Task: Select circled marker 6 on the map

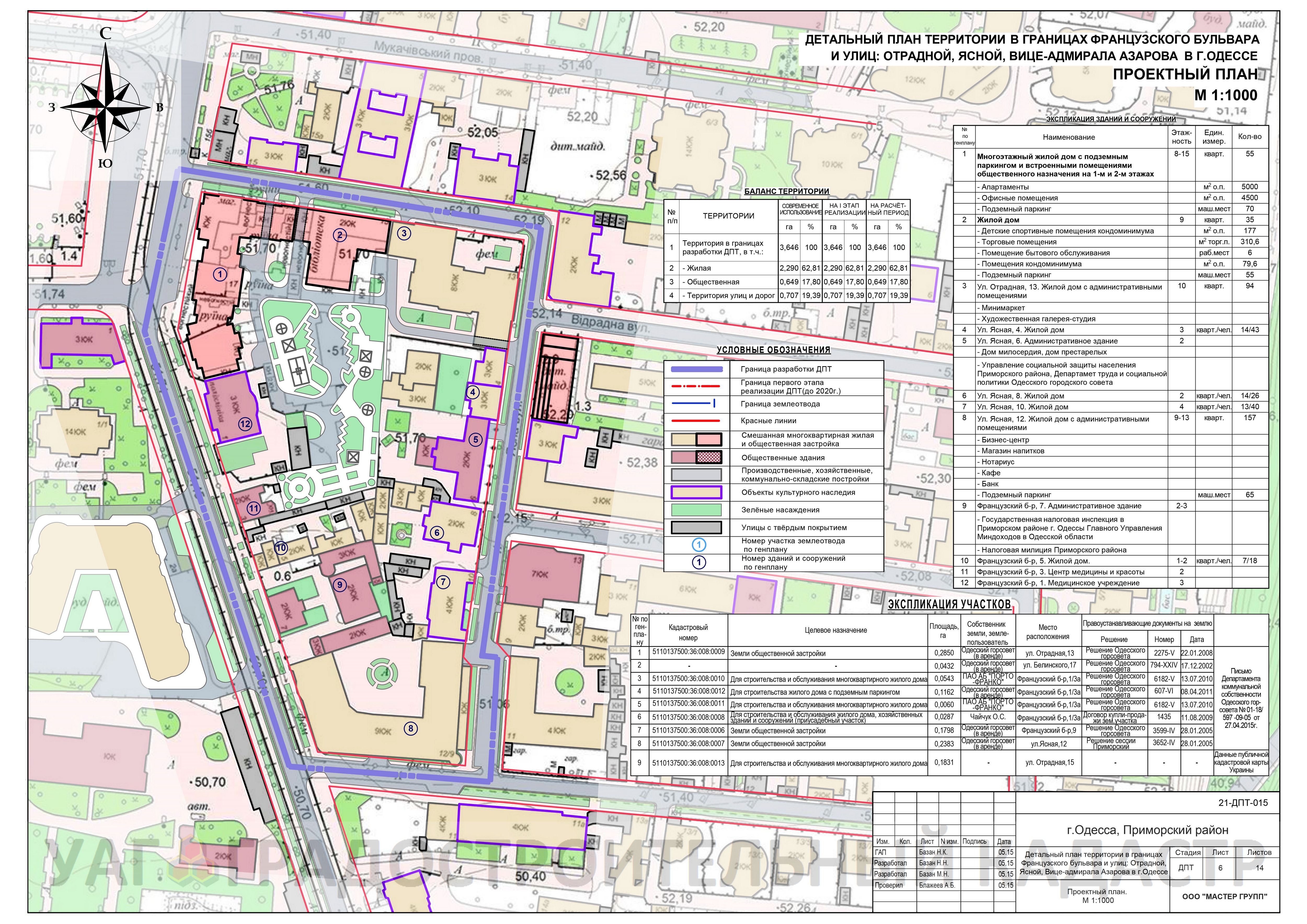Action: point(437,533)
